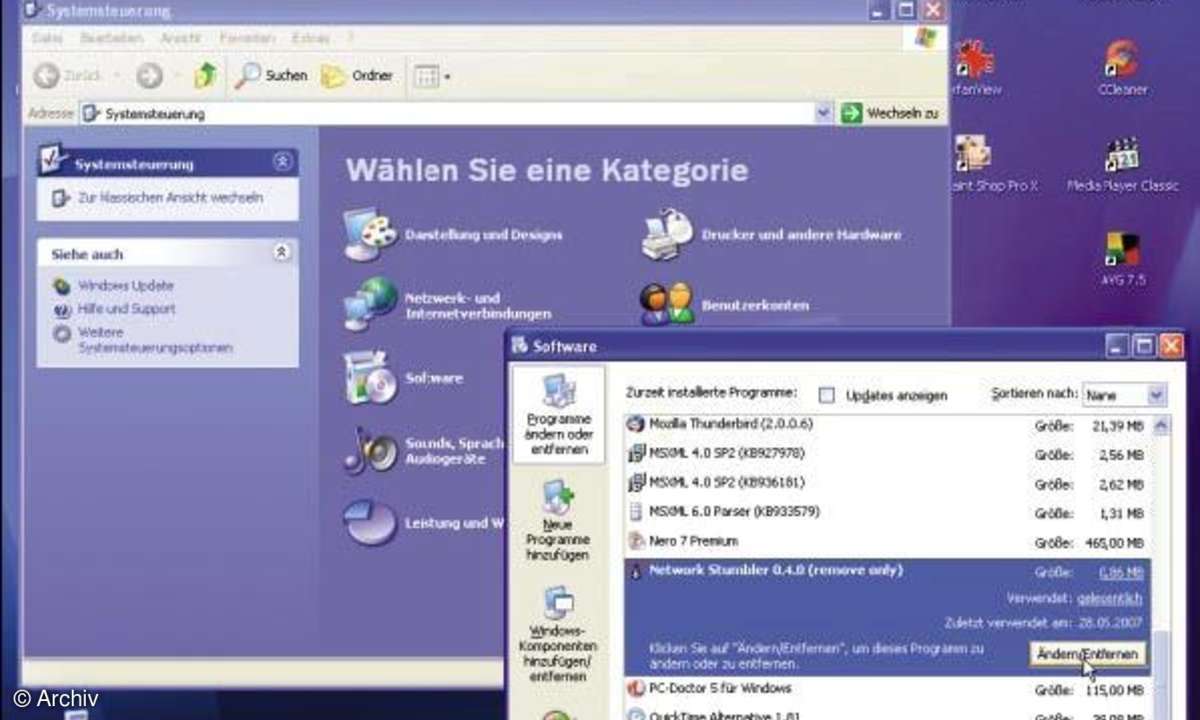Open the Windows Update link
The height and width of the screenshot is (720, 1200).
click(126, 286)
